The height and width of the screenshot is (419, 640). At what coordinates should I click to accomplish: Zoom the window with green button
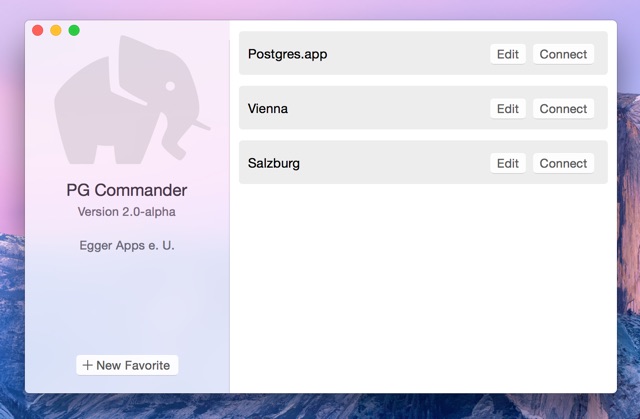(x=74, y=30)
